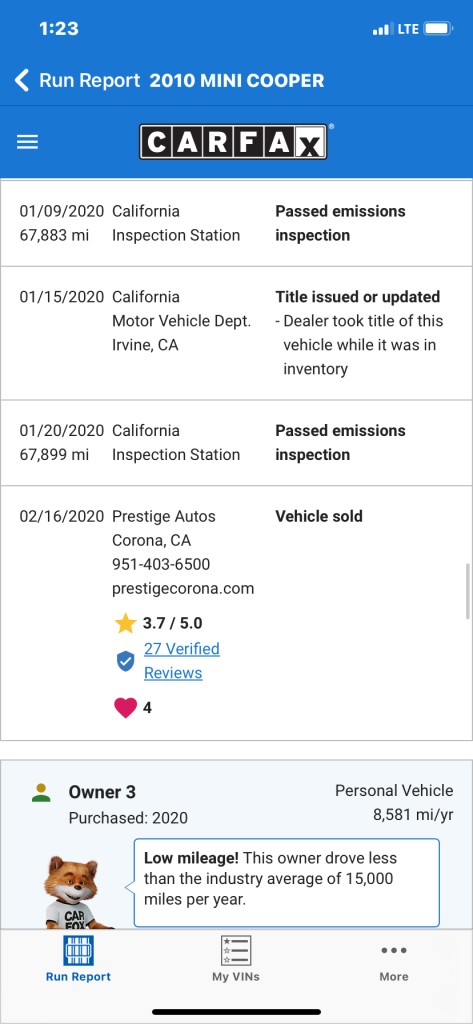Open the My VINs tab
473x1024 pixels.
[236, 959]
